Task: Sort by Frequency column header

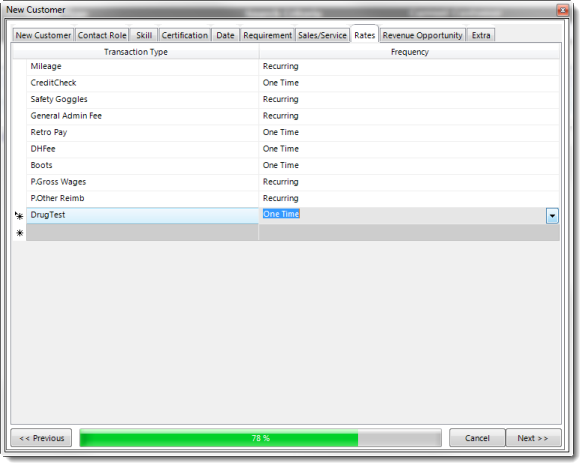Action: pyautogui.click(x=410, y=52)
